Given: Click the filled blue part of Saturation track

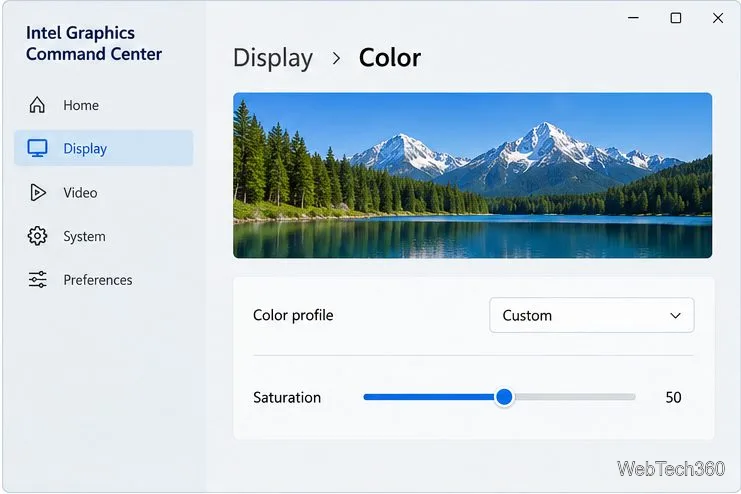Looking at the screenshot, I should pos(429,397).
